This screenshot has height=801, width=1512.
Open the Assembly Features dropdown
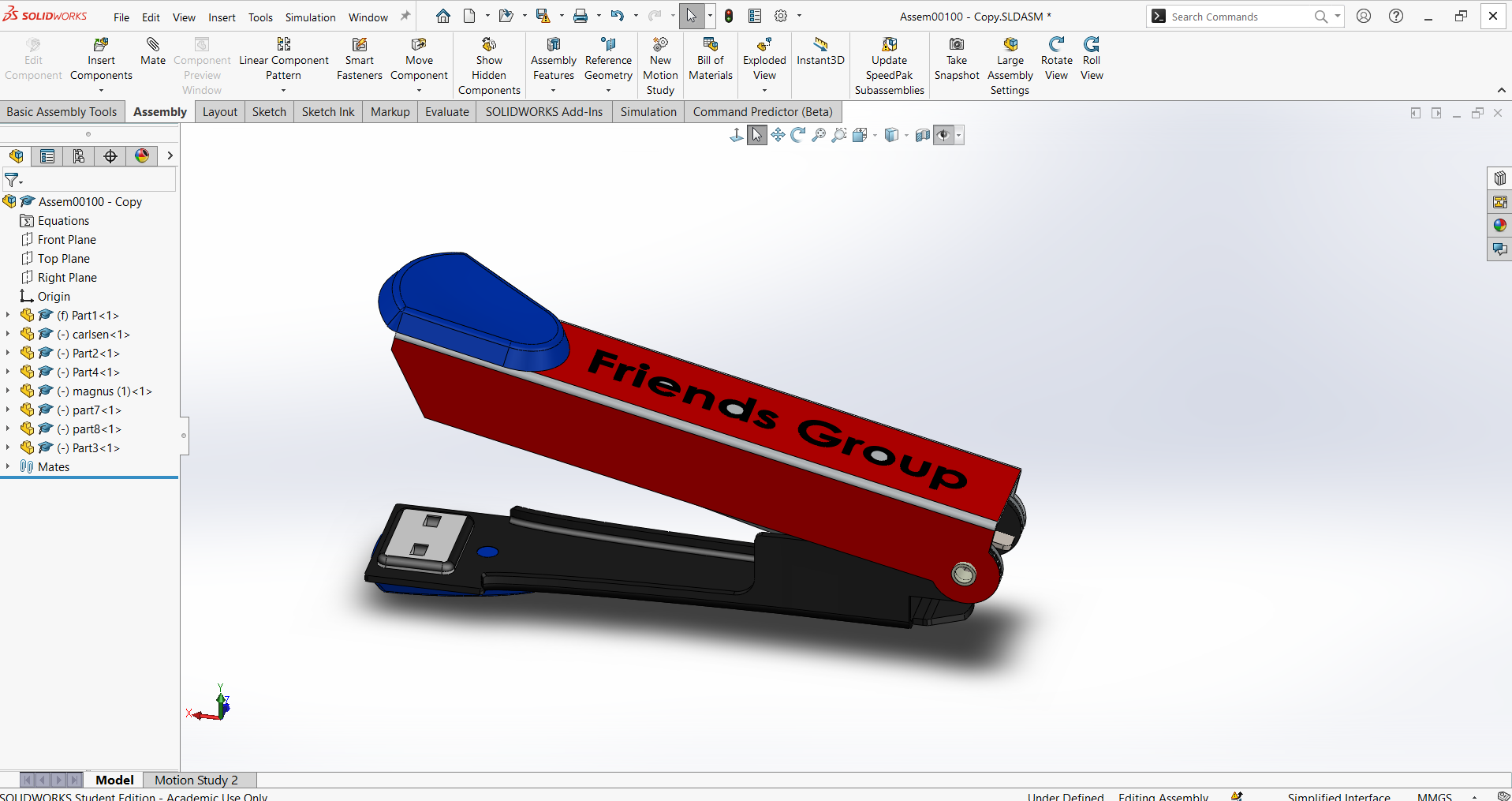[x=553, y=90]
